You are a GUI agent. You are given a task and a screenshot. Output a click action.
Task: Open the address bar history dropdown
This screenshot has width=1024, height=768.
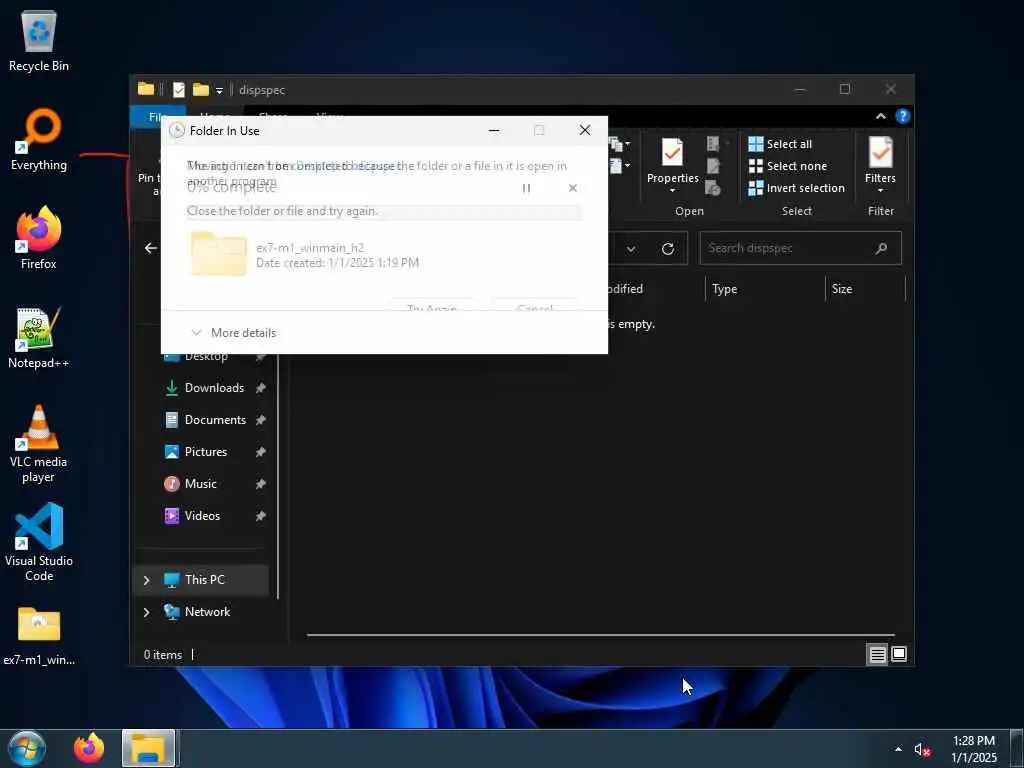(x=631, y=249)
